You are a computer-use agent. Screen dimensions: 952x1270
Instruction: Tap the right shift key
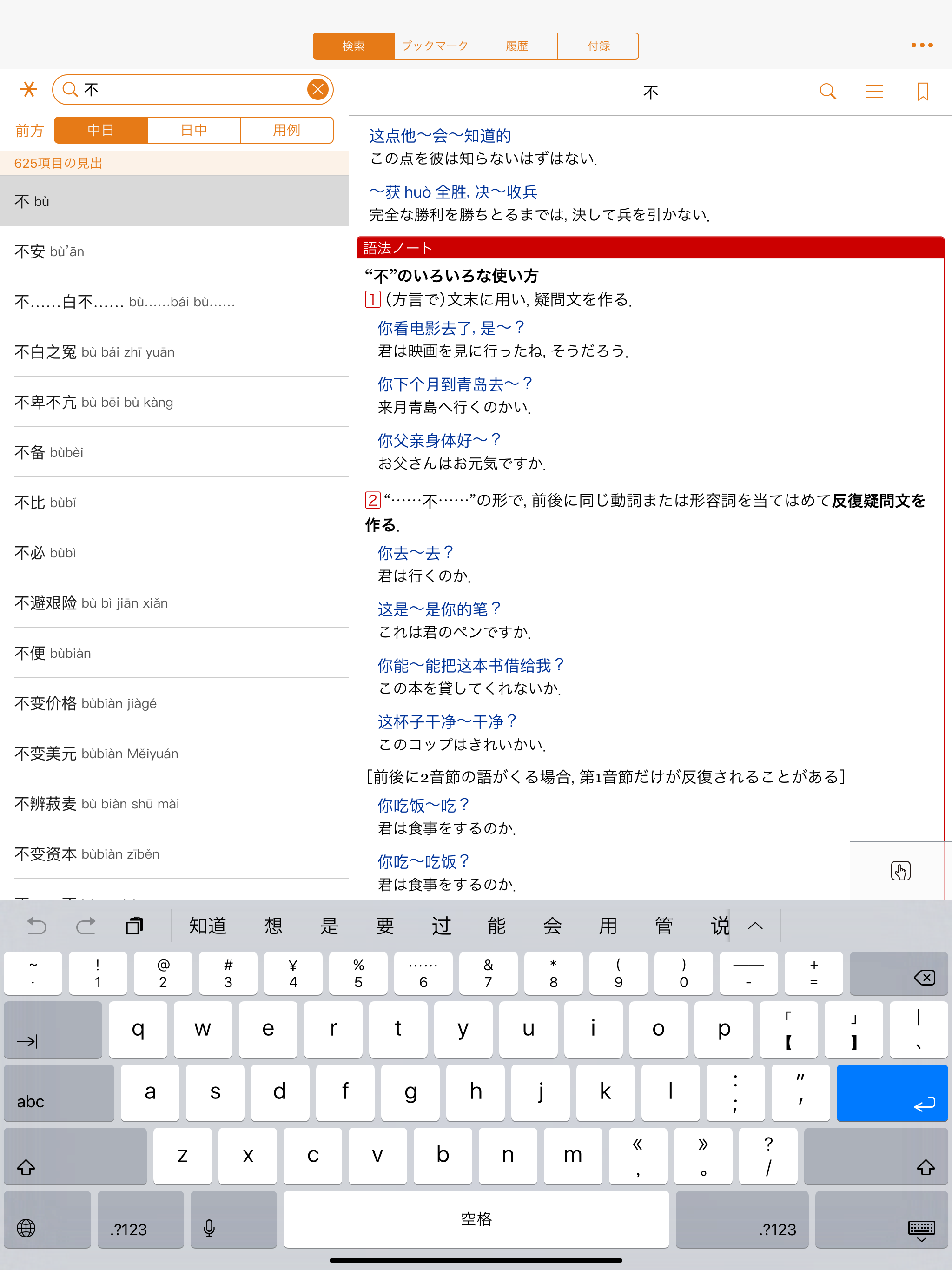(x=876, y=1156)
